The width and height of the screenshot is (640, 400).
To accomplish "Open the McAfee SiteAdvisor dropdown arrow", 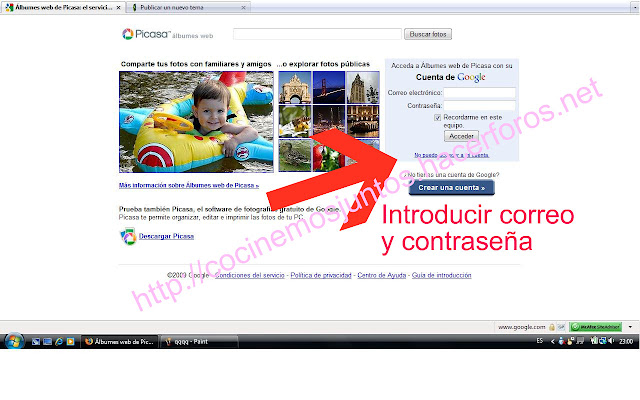I will point(630,327).
